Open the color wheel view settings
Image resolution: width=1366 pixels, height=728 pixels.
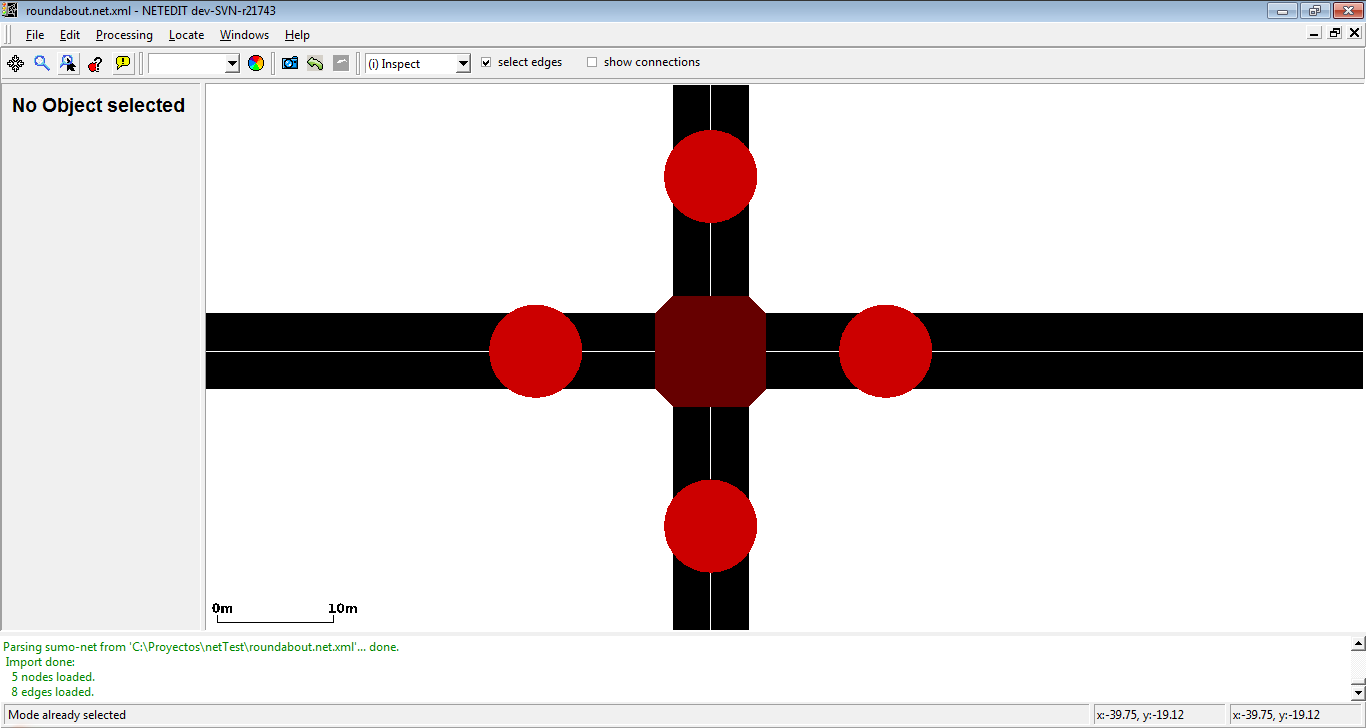pos(256,63)
